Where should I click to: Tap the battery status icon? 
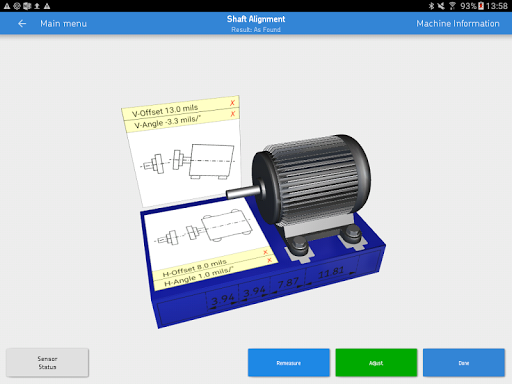click(481, 6)
